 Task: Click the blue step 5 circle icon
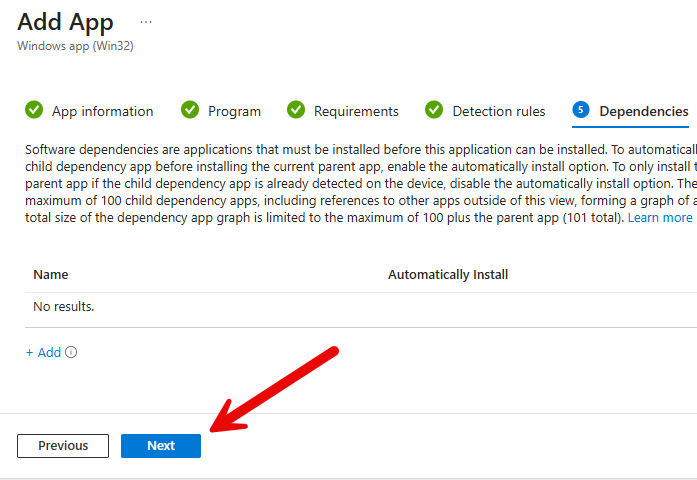coord(581,110)
